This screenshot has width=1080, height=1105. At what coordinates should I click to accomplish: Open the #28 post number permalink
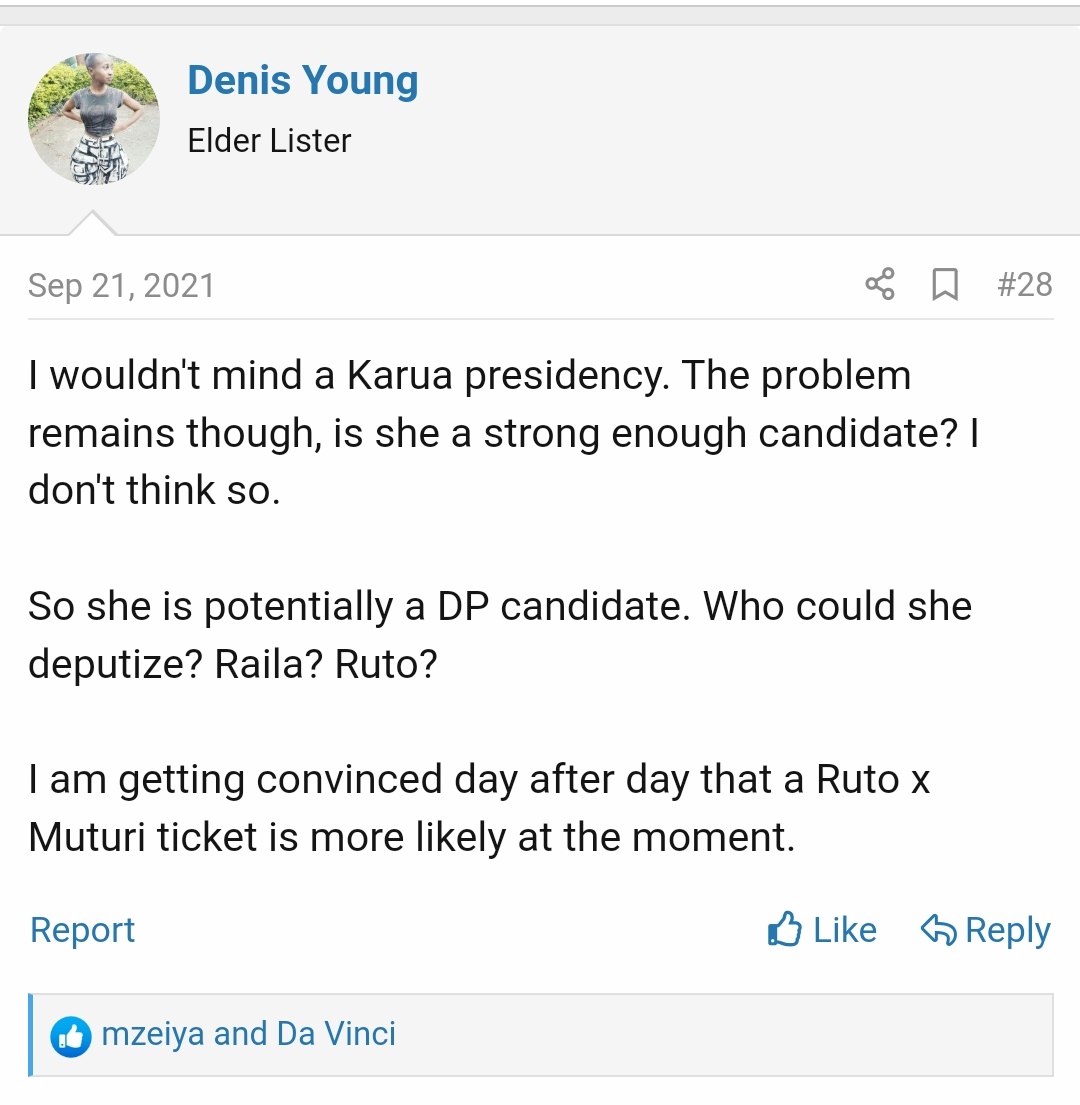coord(1024,285)
